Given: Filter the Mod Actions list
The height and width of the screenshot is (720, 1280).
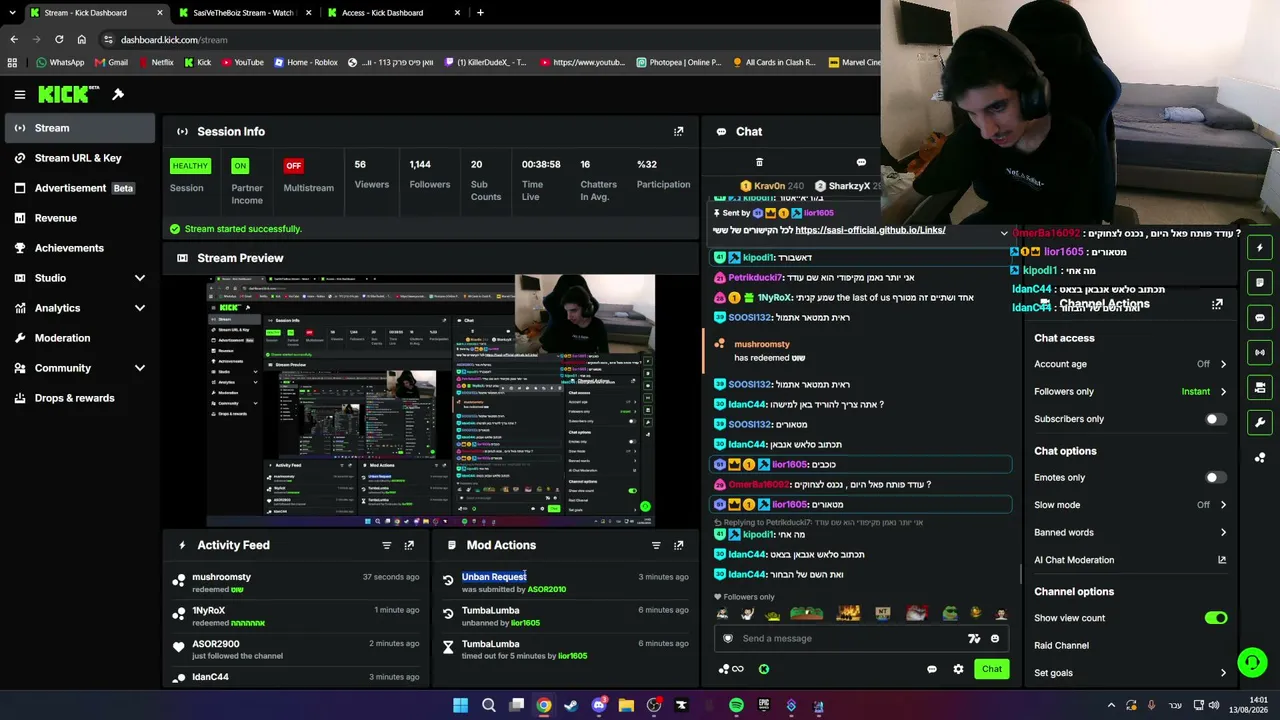Looking at the screenshot, I should click(656, 545).
